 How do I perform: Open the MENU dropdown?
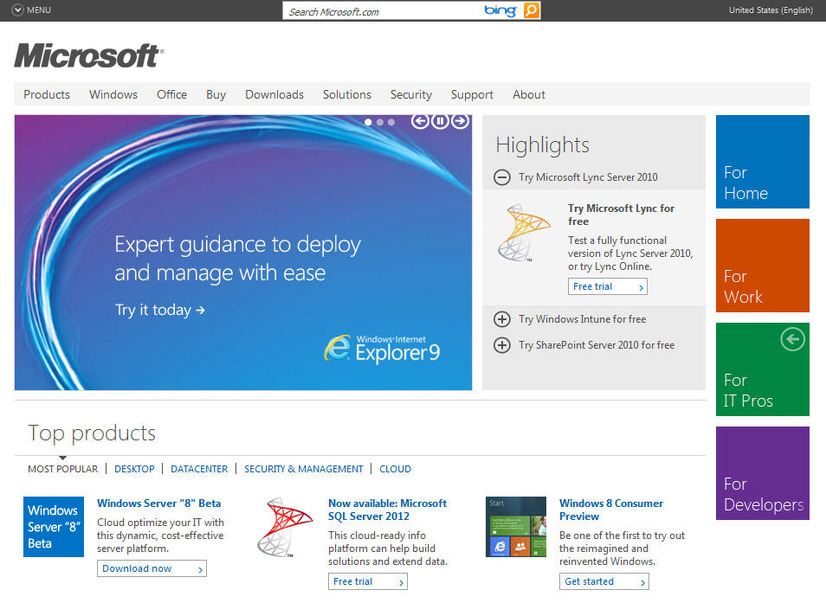[32, 10]
